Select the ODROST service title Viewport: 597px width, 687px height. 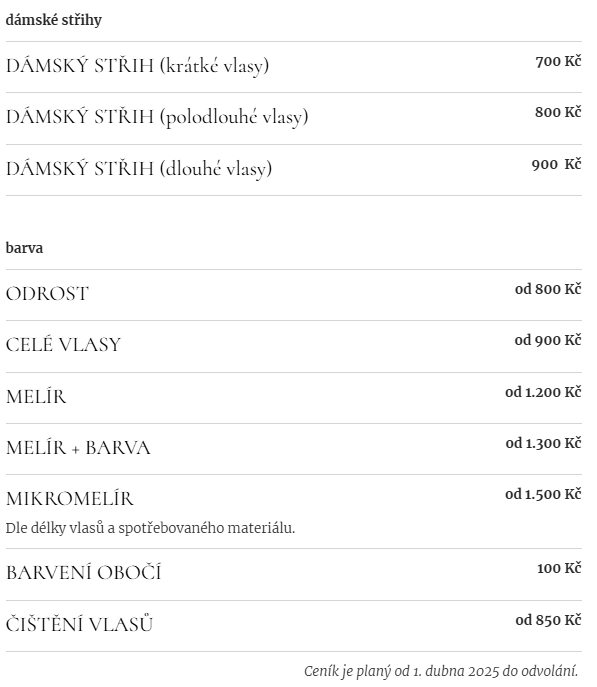point(47,294)
